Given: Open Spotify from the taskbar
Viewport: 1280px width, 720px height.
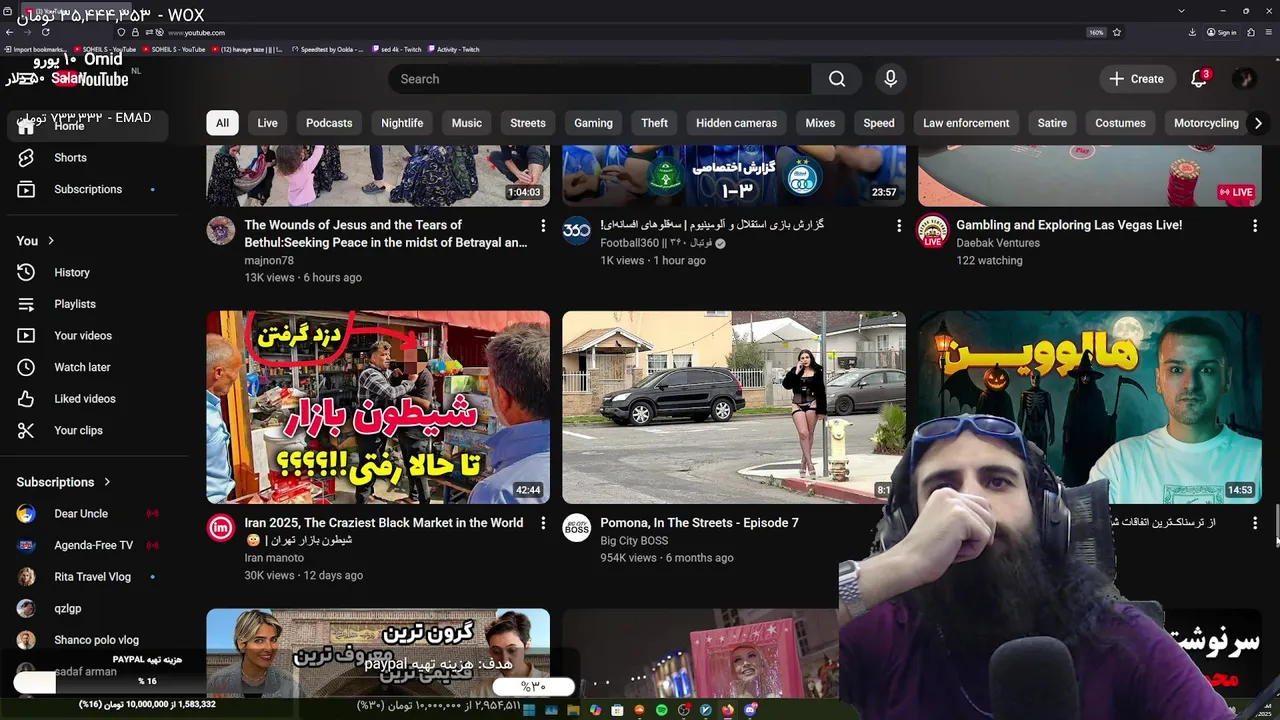Looking at the screenshot, I should coord(661,710).
